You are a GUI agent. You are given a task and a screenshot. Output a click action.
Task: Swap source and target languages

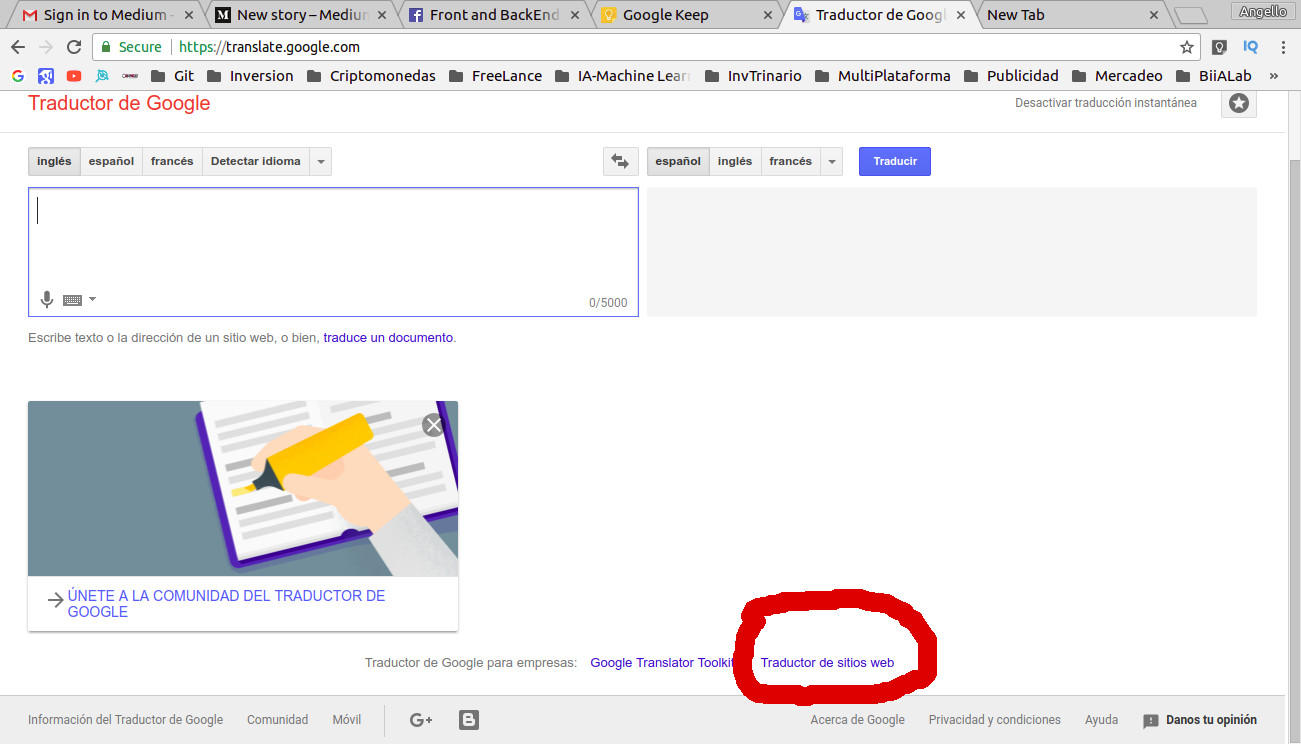coord(620,161)
